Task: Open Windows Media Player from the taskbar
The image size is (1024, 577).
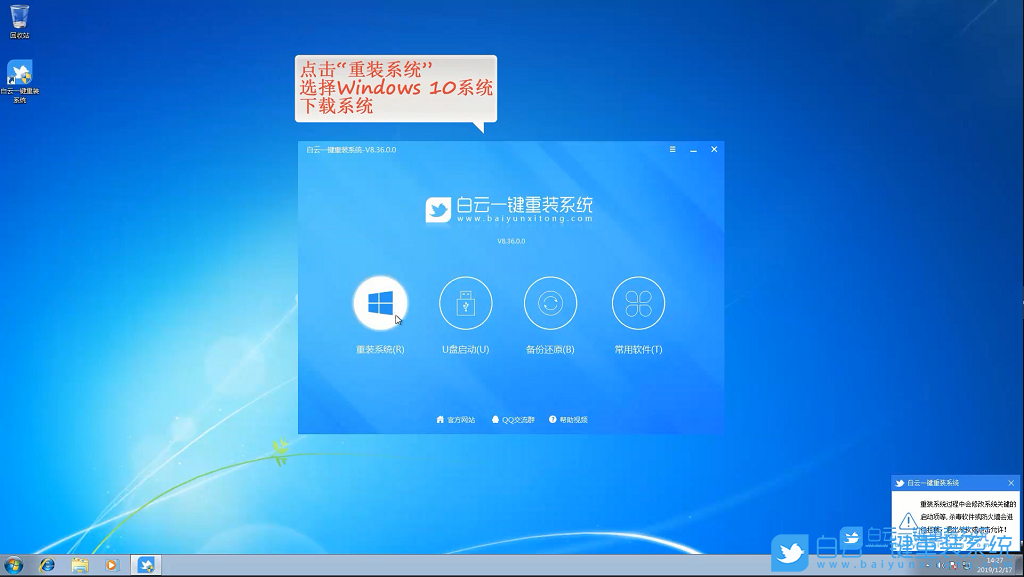Action: 113,564
